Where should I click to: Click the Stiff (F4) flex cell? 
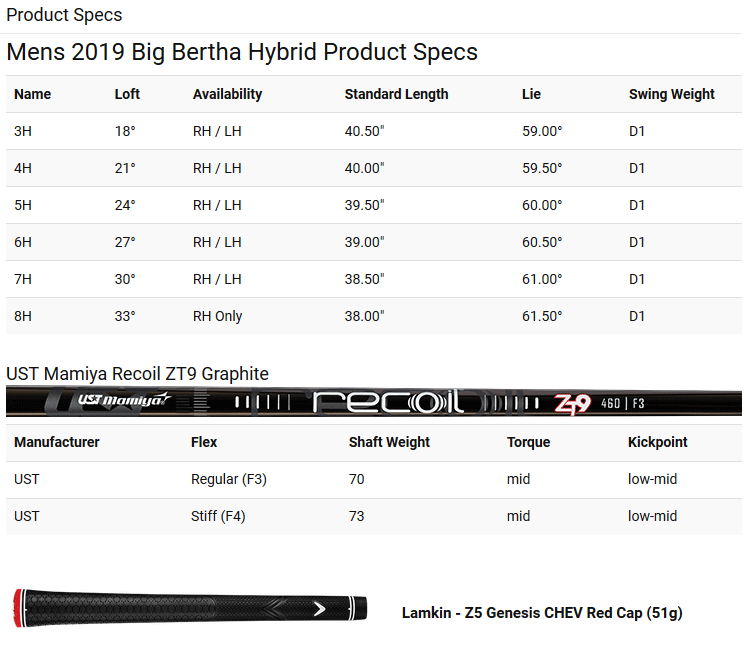pyautogui.click(x=218, y=516)
